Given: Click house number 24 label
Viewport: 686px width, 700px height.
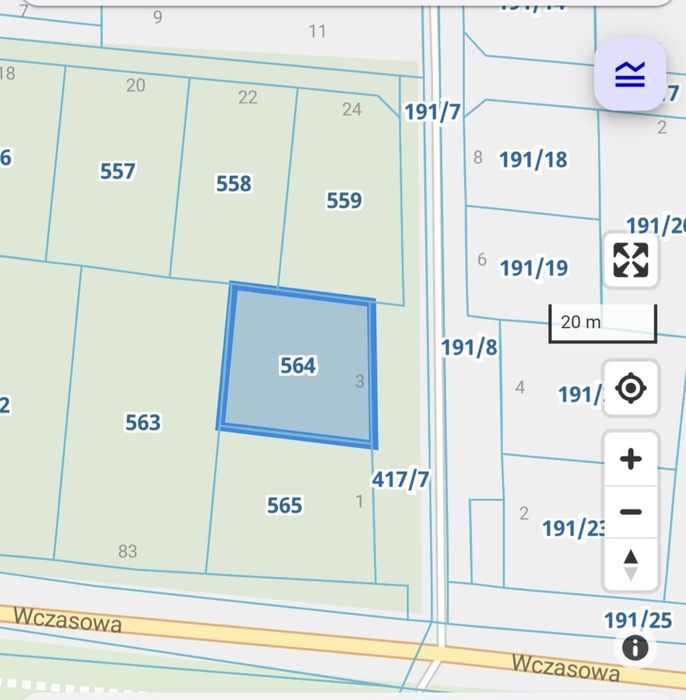Looking at the screenshot, I should pyautogui.click(x=352, y=109).
